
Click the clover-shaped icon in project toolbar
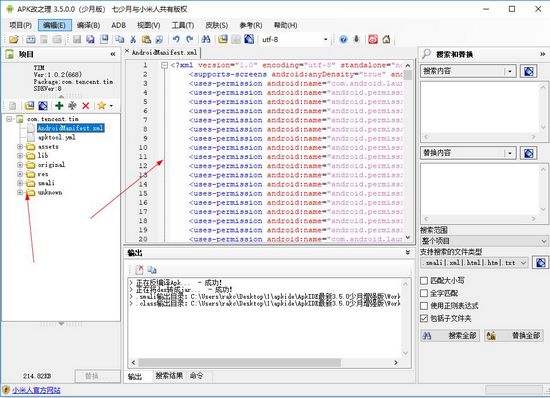pyautogui.click(x=72, y=106)
